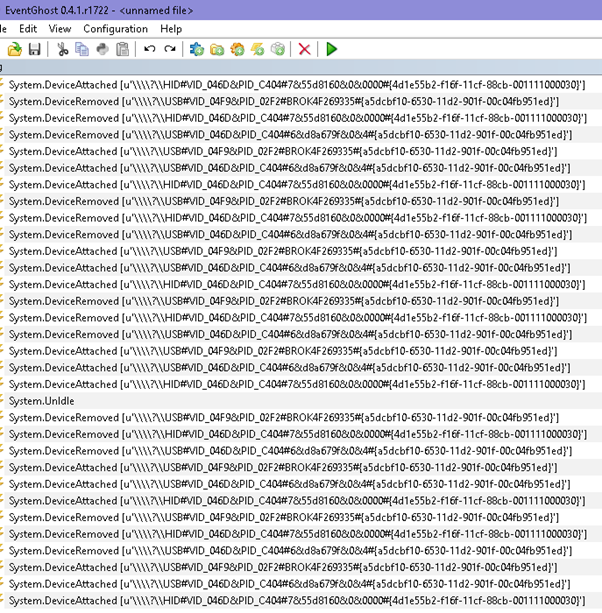
Task: Click the Paste clipboard icon
Action: pos(122,50)
